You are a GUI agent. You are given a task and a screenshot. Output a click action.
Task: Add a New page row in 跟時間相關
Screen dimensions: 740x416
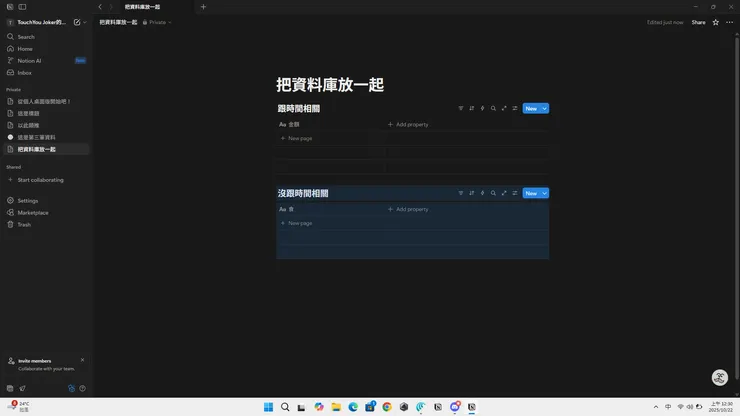point(296,138)
